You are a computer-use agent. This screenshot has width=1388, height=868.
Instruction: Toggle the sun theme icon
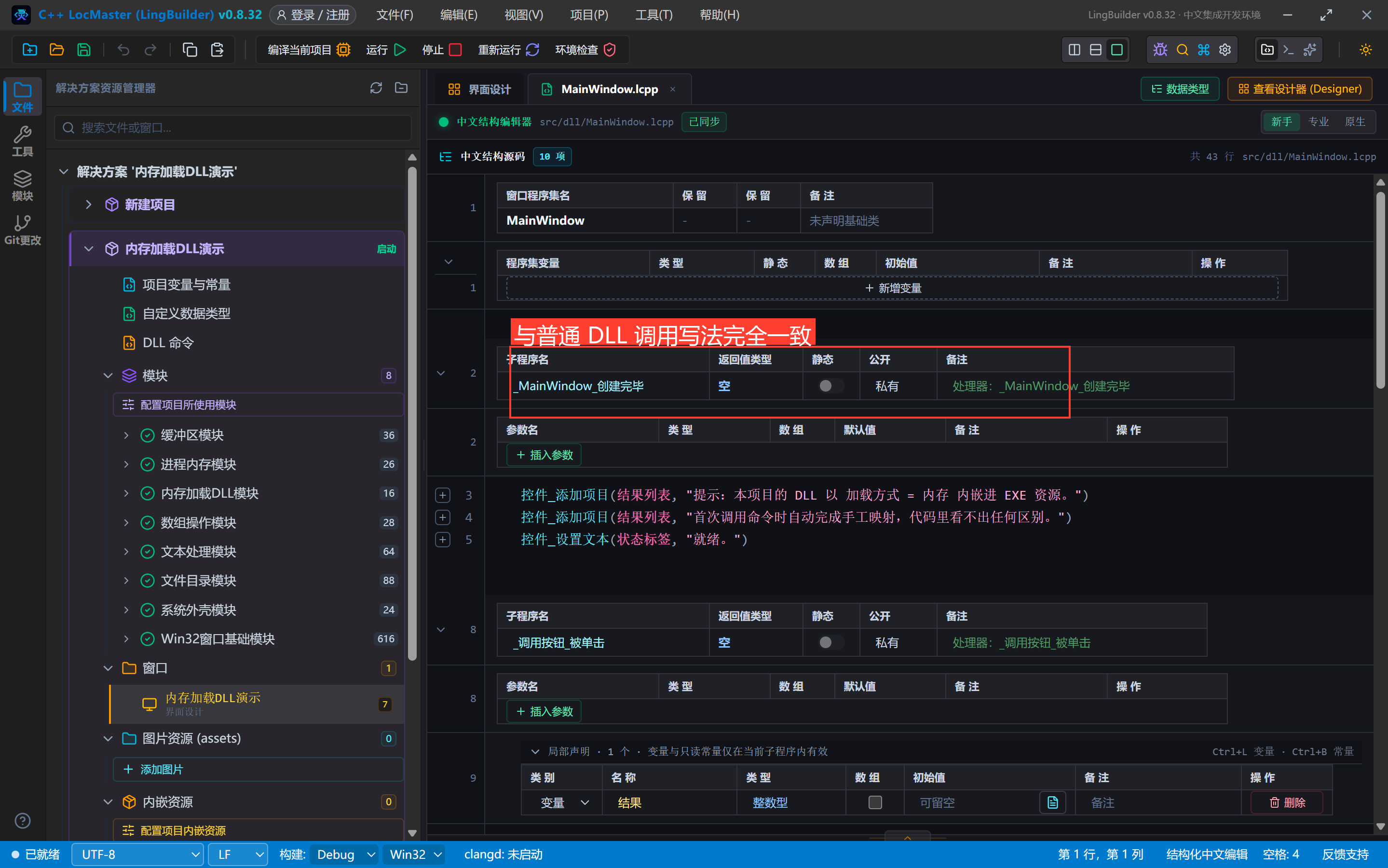click(1366, 50)
